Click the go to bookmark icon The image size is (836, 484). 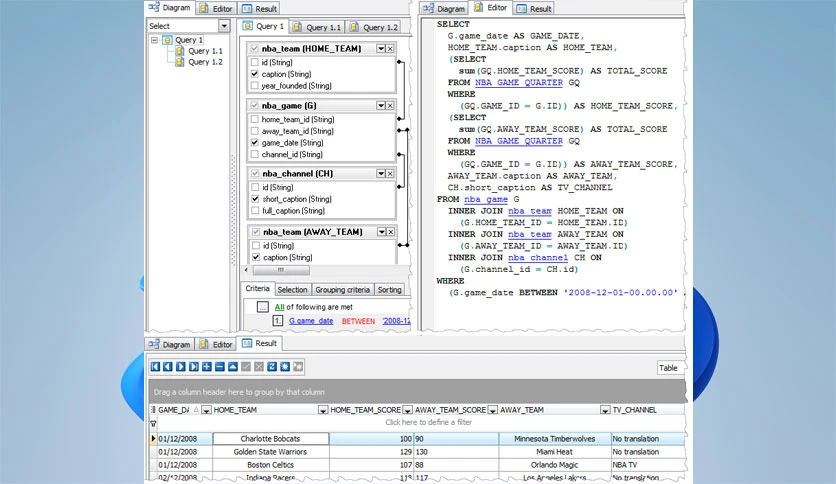tap(298, 367)
